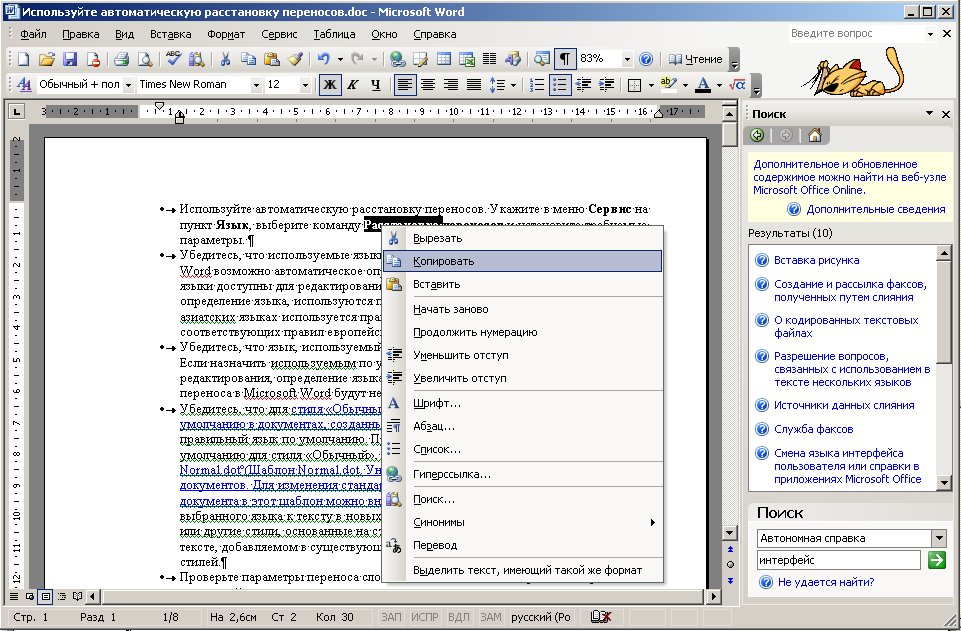Click the document vertical scrollbar down arrow
Image resolution: width=961 pixels, height=631 pixels.
click(729, 533)
